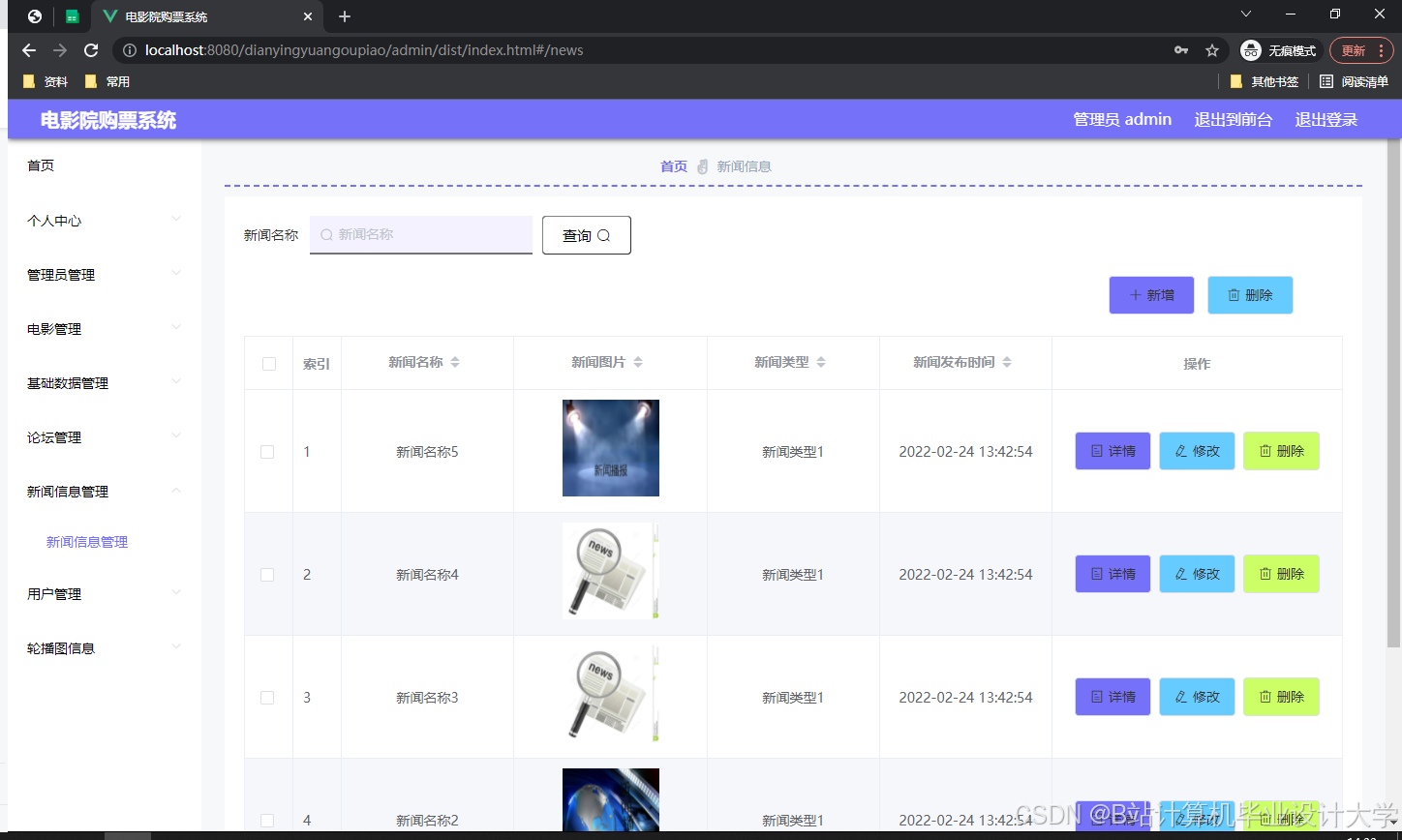Check the row 2 新闻名称4 checkbox

tap(268, 575)
